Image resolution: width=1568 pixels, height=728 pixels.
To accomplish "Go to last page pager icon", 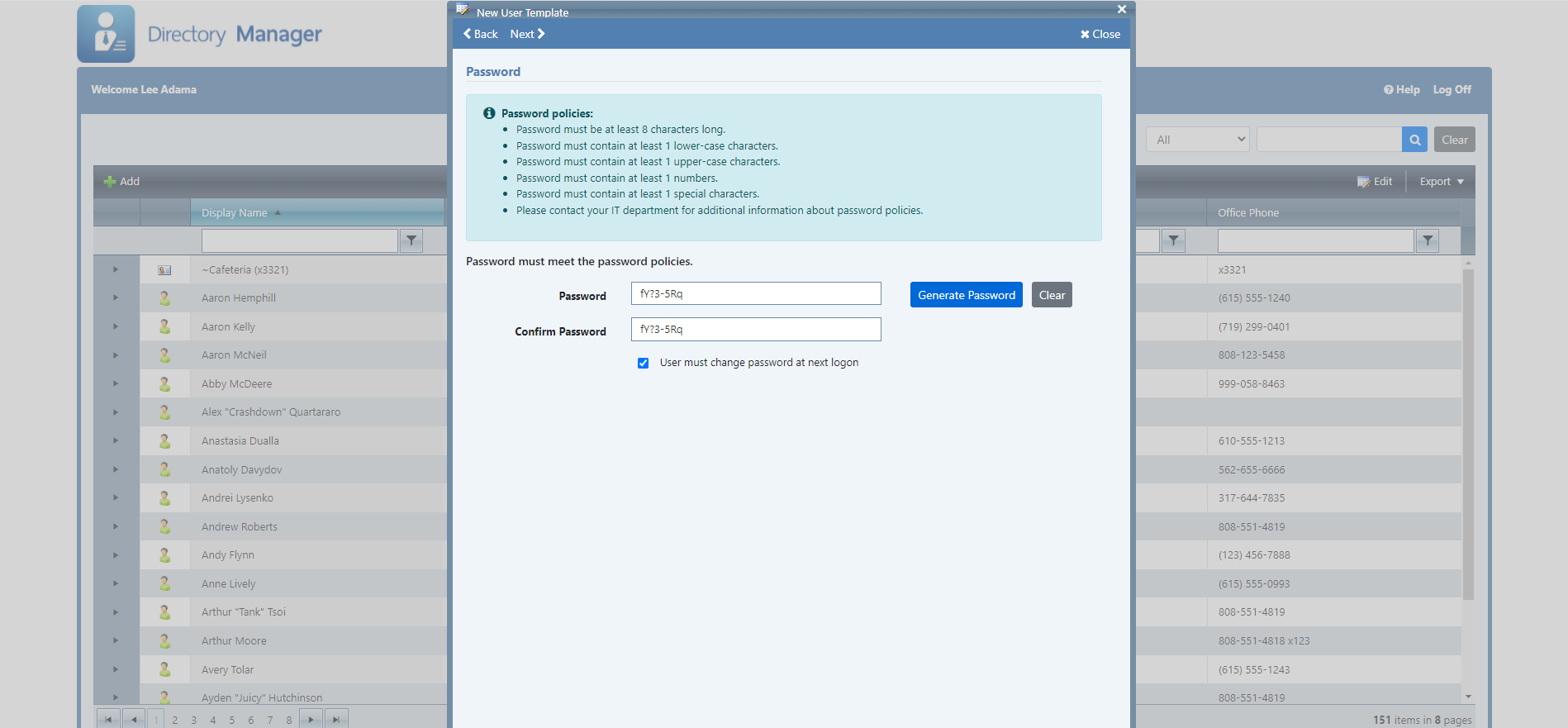I will pyautogui.click(x=336, y=719).
